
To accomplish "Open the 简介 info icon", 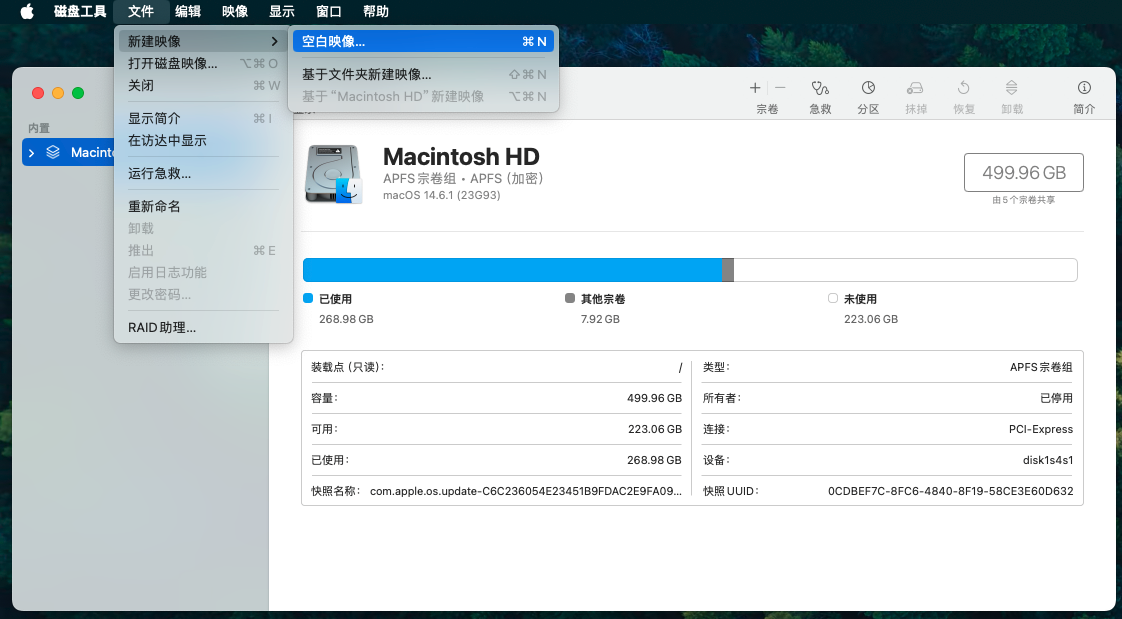I will pyautogui.click(x=1084, y=88).
